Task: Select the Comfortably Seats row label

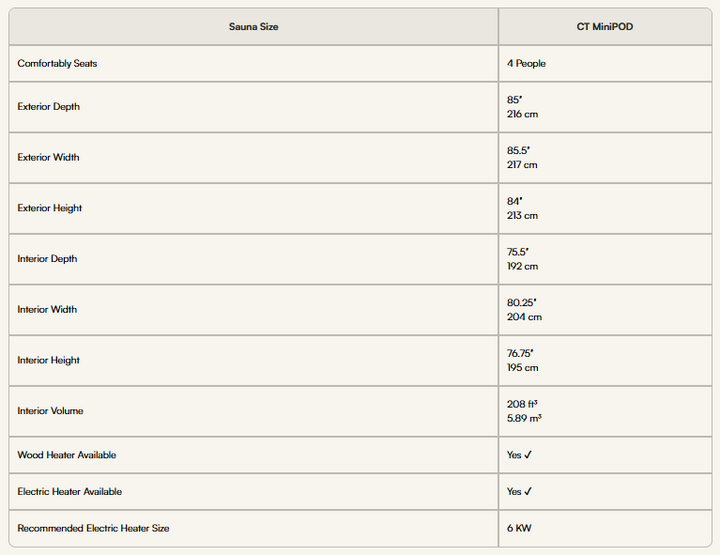Action: pos(57,63)
